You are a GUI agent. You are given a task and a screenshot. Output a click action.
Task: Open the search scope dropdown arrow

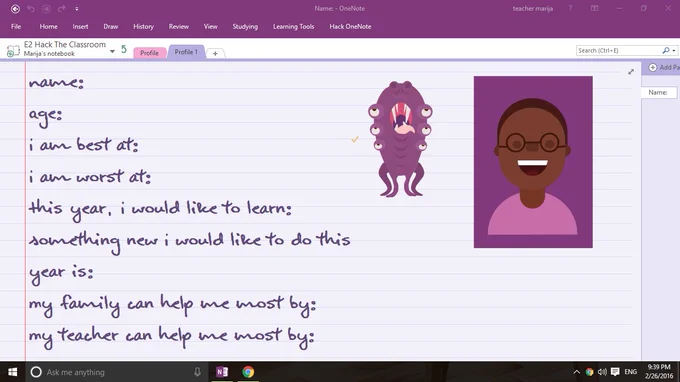point(673,51)
